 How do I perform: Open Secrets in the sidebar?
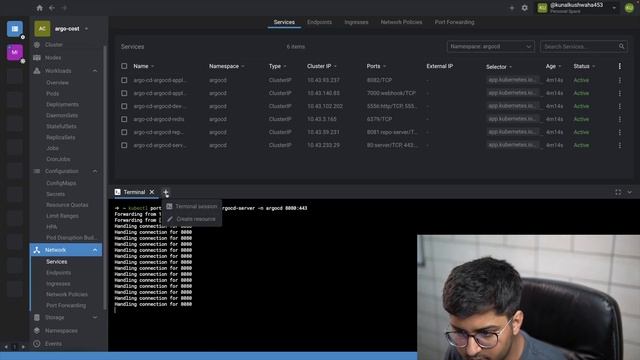pyautogui.click(x=56, y=194)
